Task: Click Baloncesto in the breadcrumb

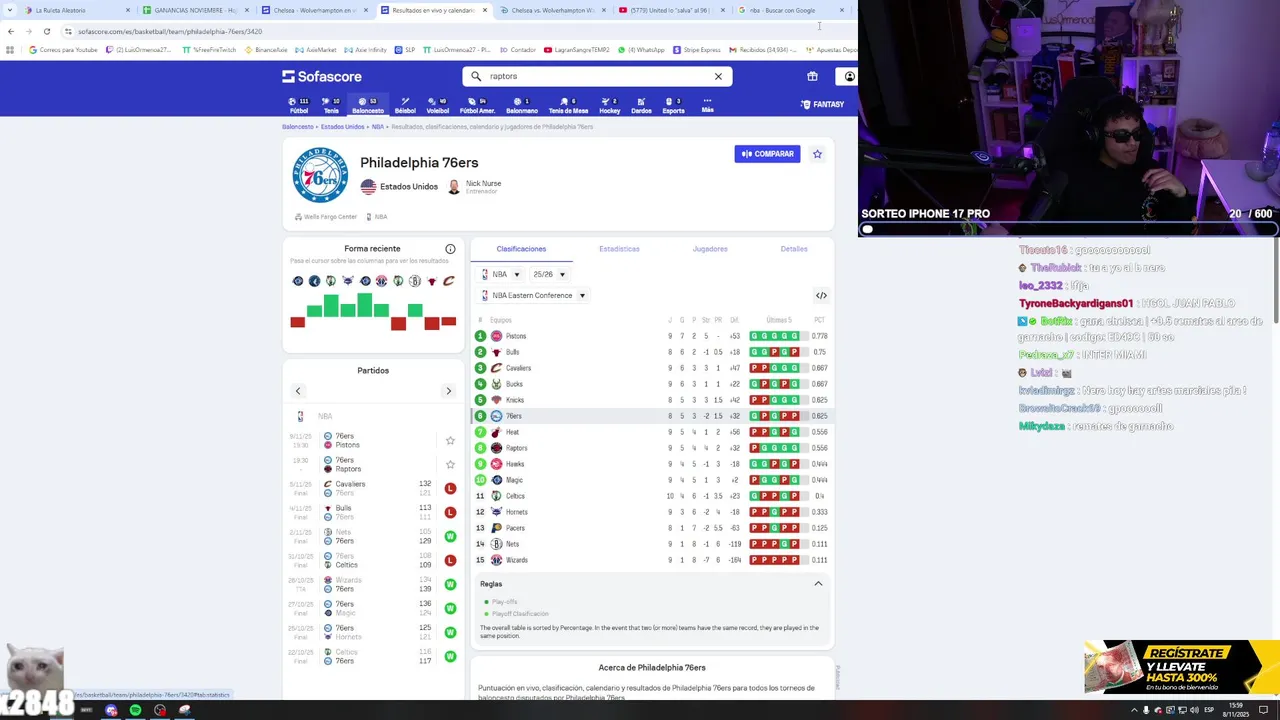Action: point(297,127)
